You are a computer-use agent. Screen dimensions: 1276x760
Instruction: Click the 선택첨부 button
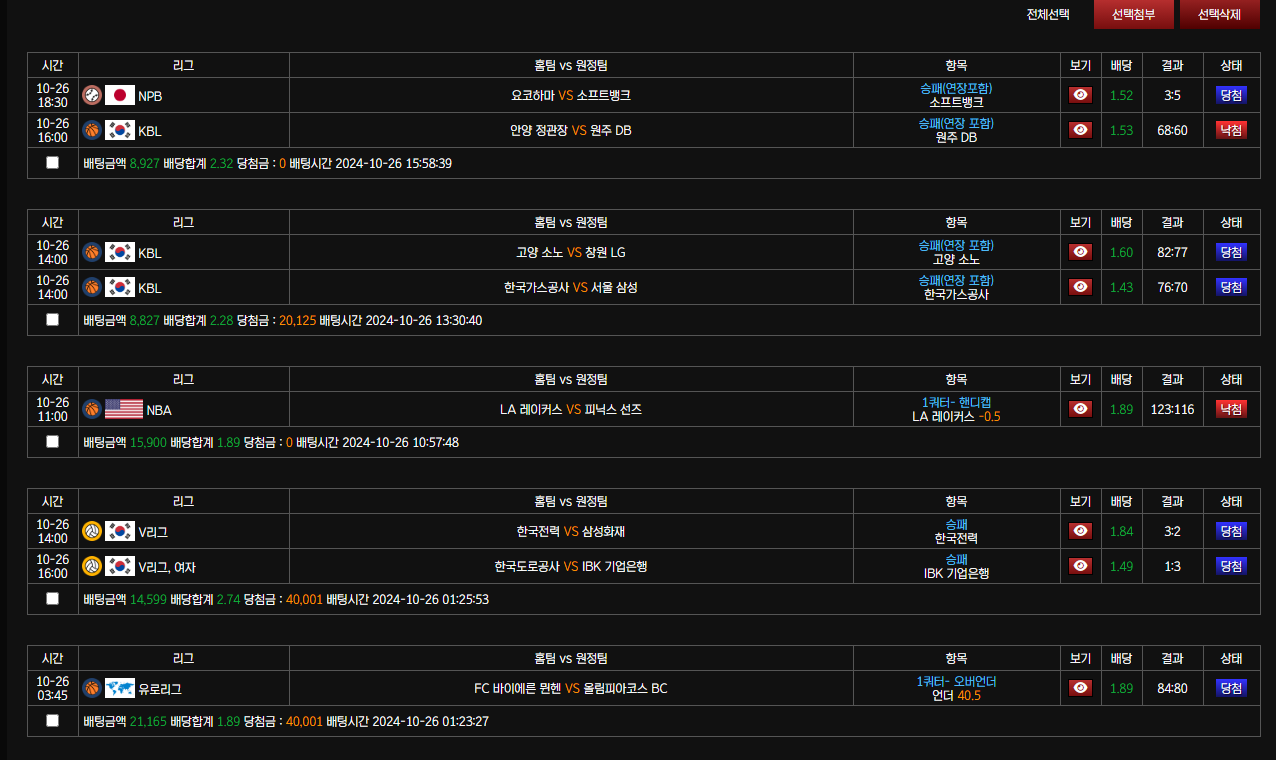click(1134, 15)
